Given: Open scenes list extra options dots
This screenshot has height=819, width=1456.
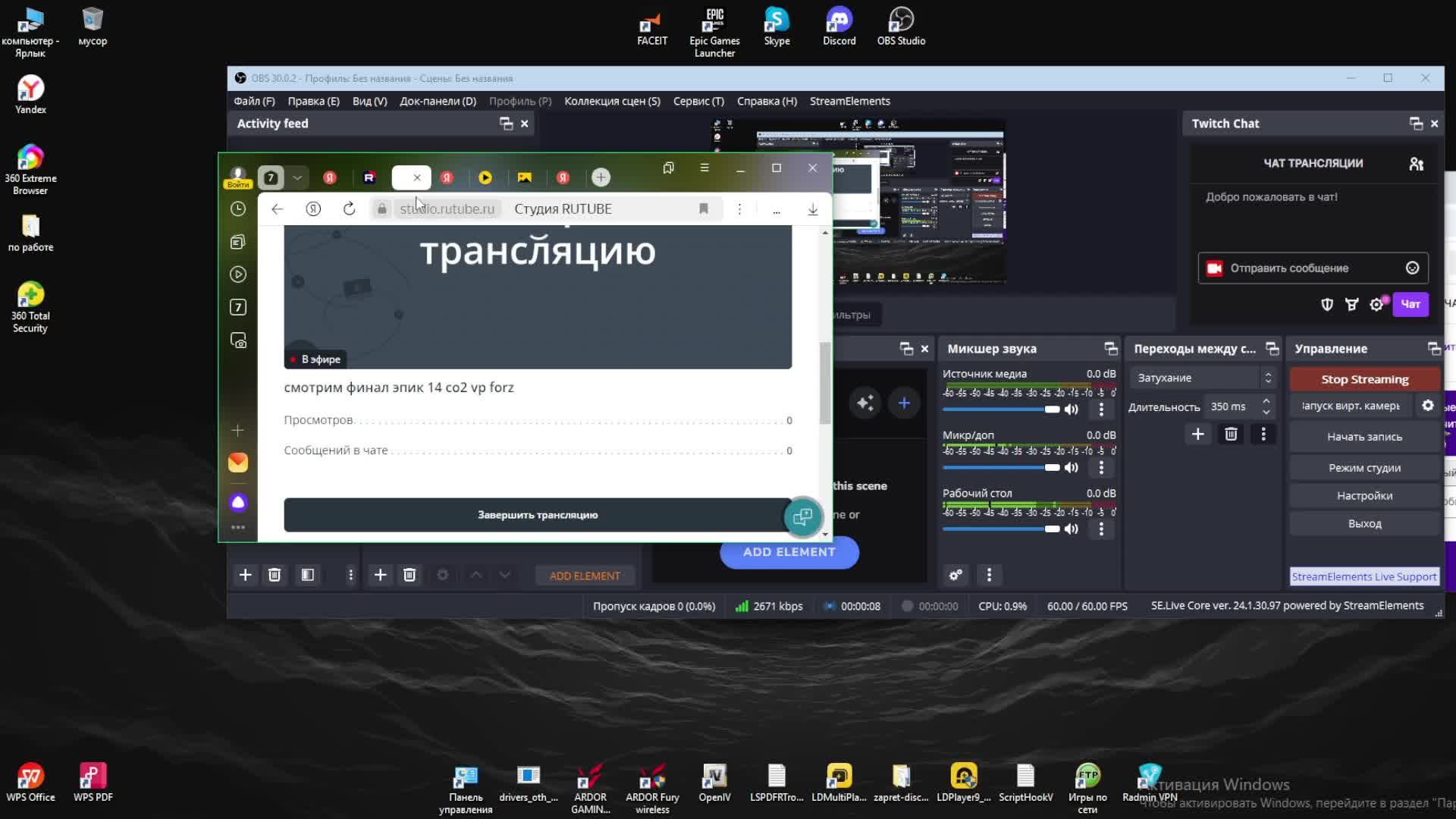Looking at the screenshot, I should coord(350,576).
